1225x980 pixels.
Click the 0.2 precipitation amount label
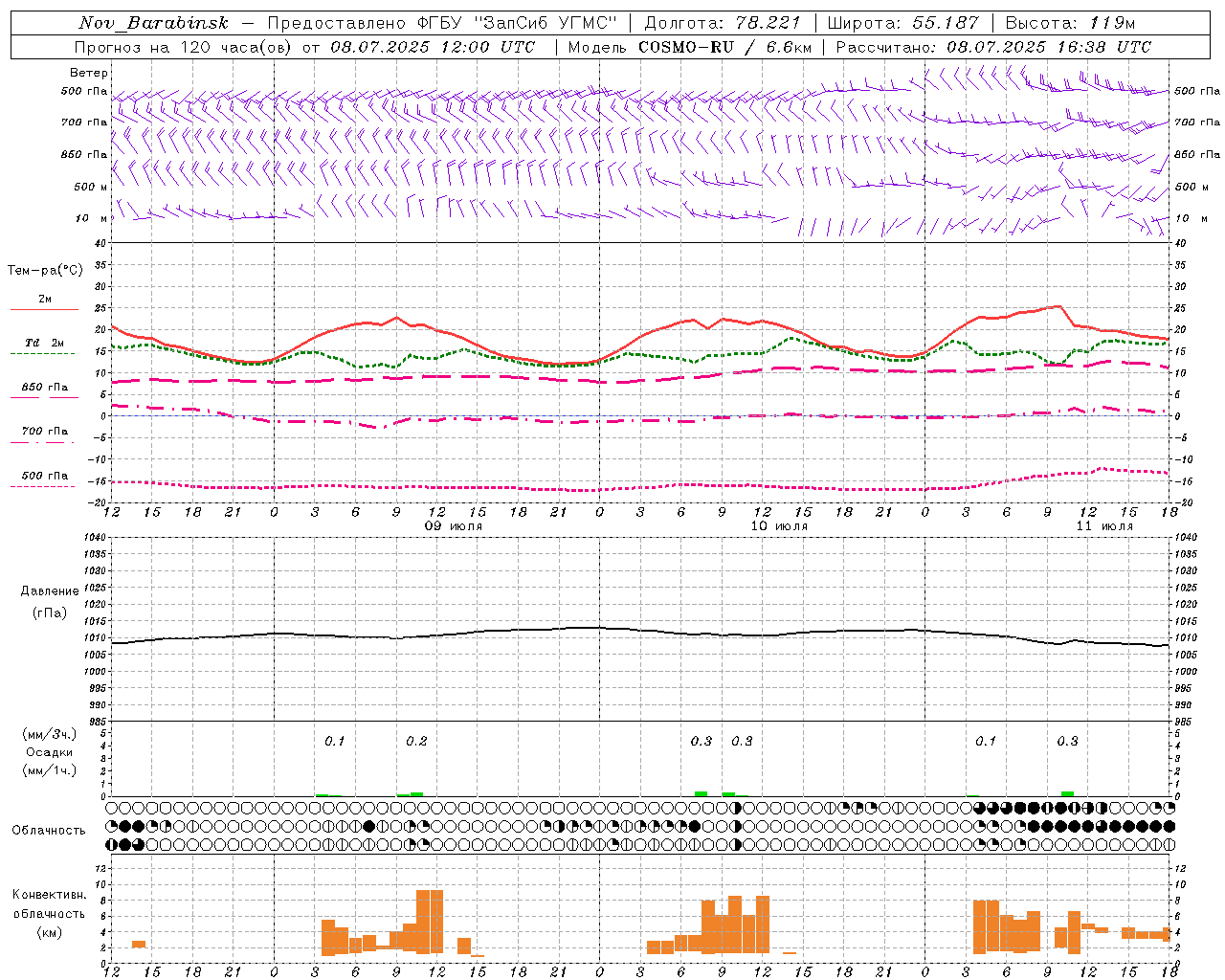pos(416,742)
